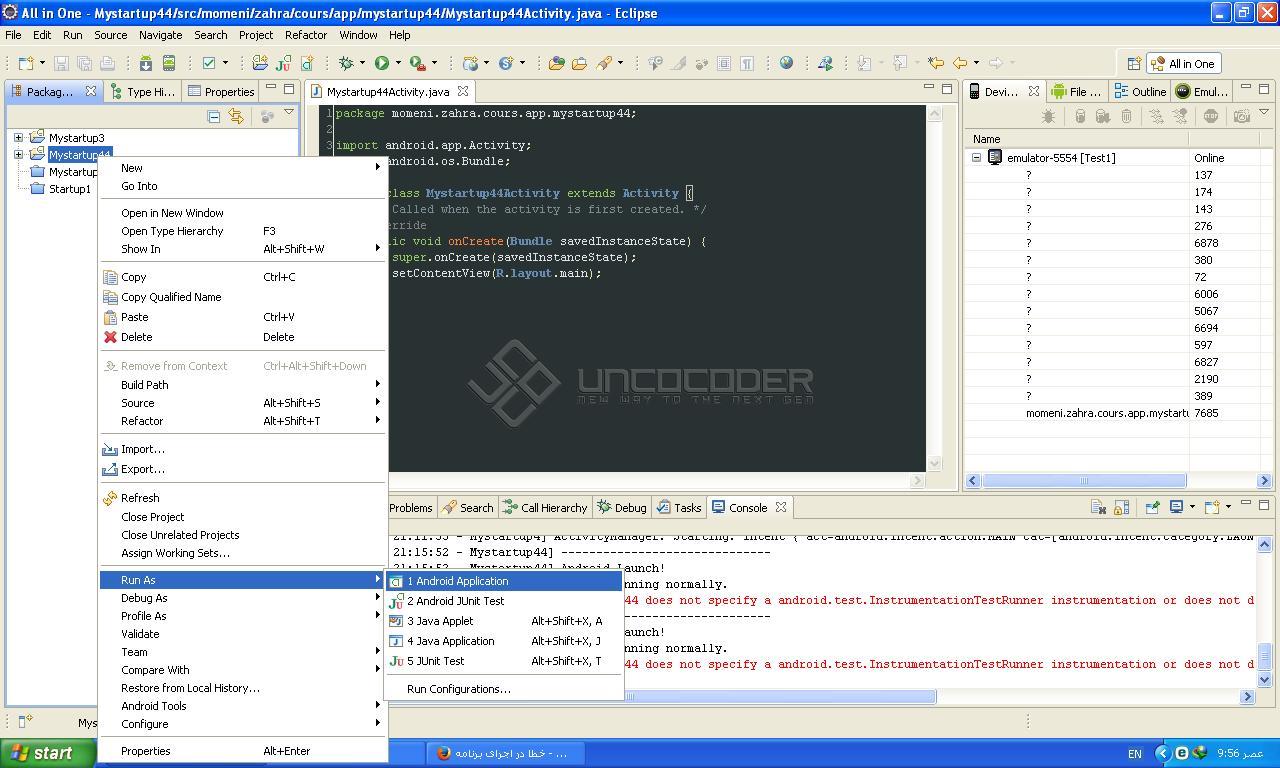
Task: Switch to the Type Hierarchy tab
Action: coord(142,91)
